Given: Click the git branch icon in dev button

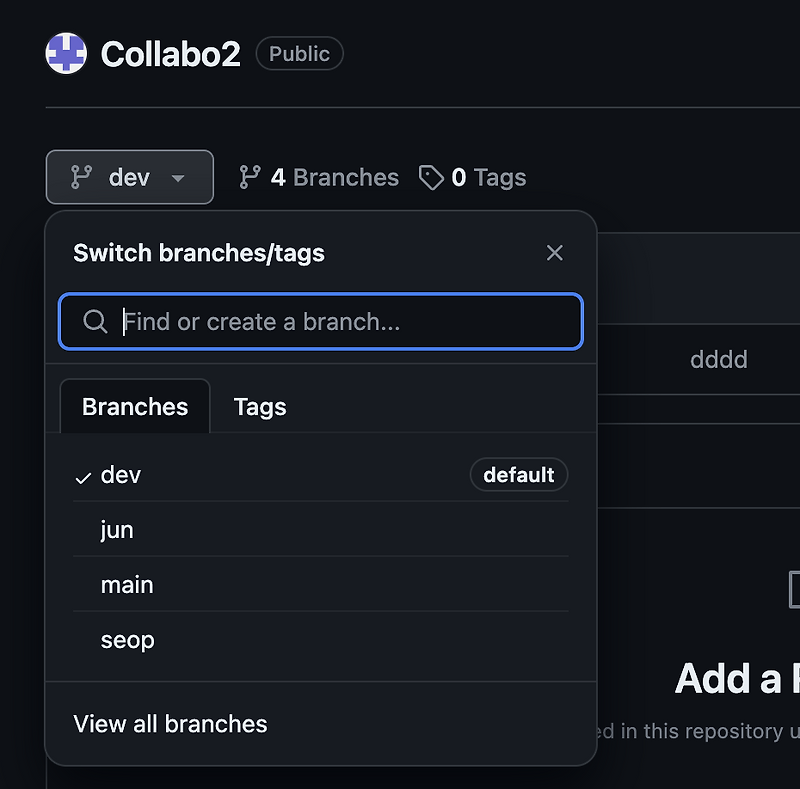Looking at the screenshot, I should point(82,177).
